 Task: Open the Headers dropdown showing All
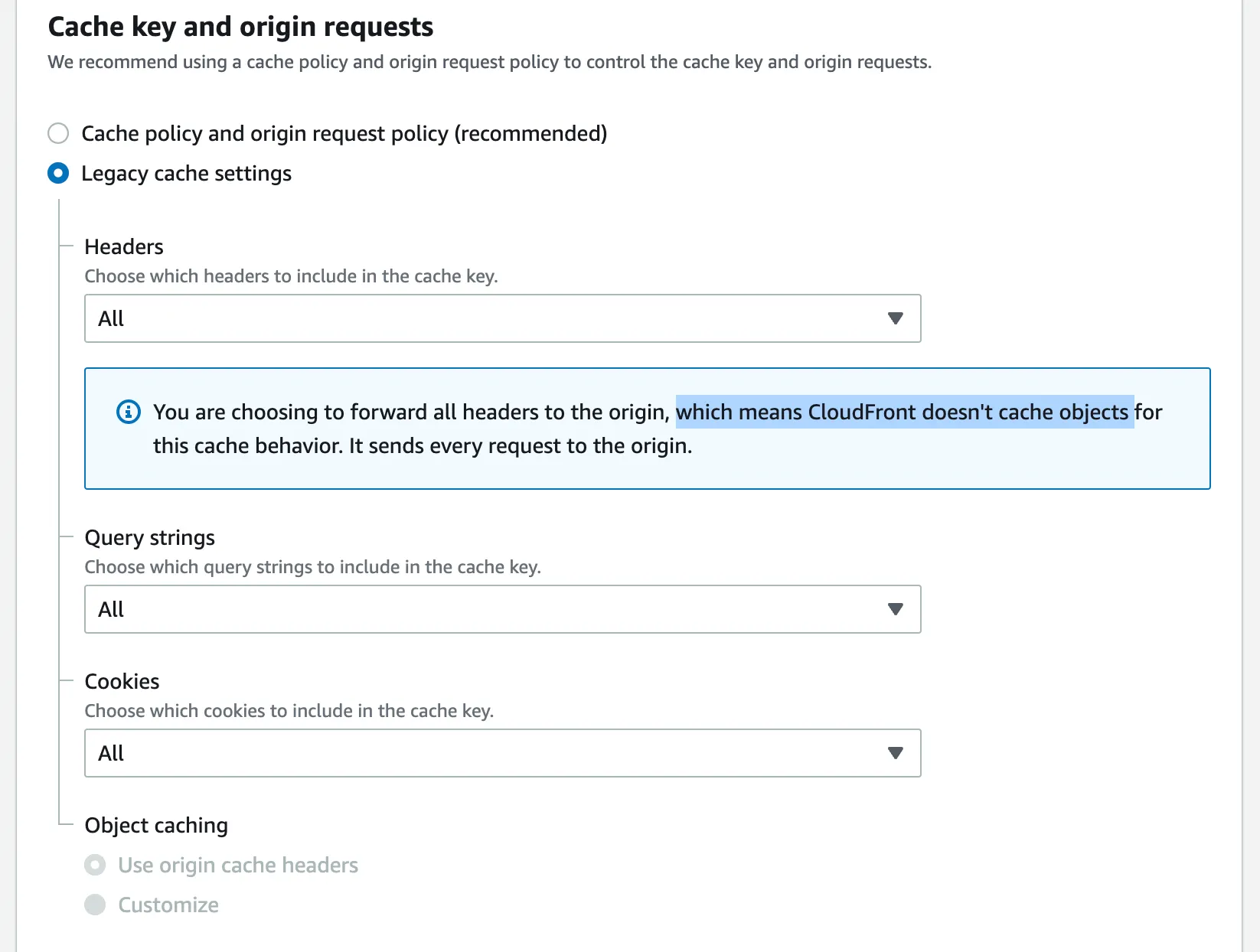(x=502, y=318)
